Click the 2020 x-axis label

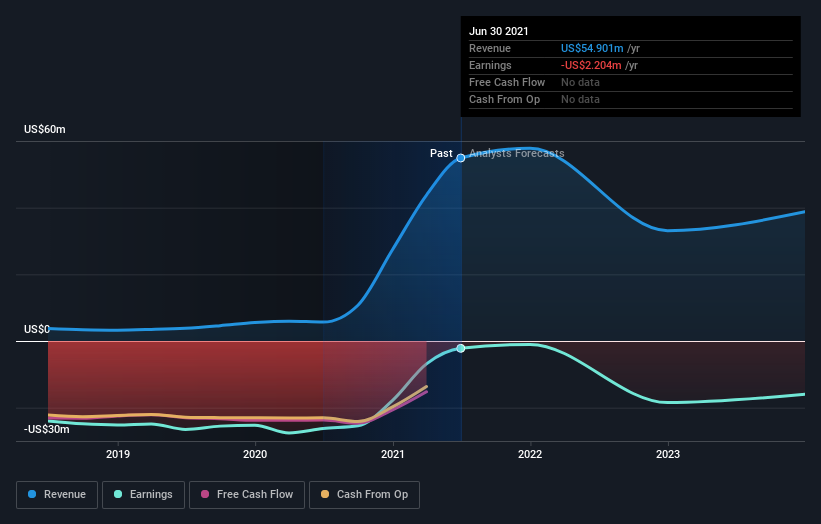coord(255,454)
